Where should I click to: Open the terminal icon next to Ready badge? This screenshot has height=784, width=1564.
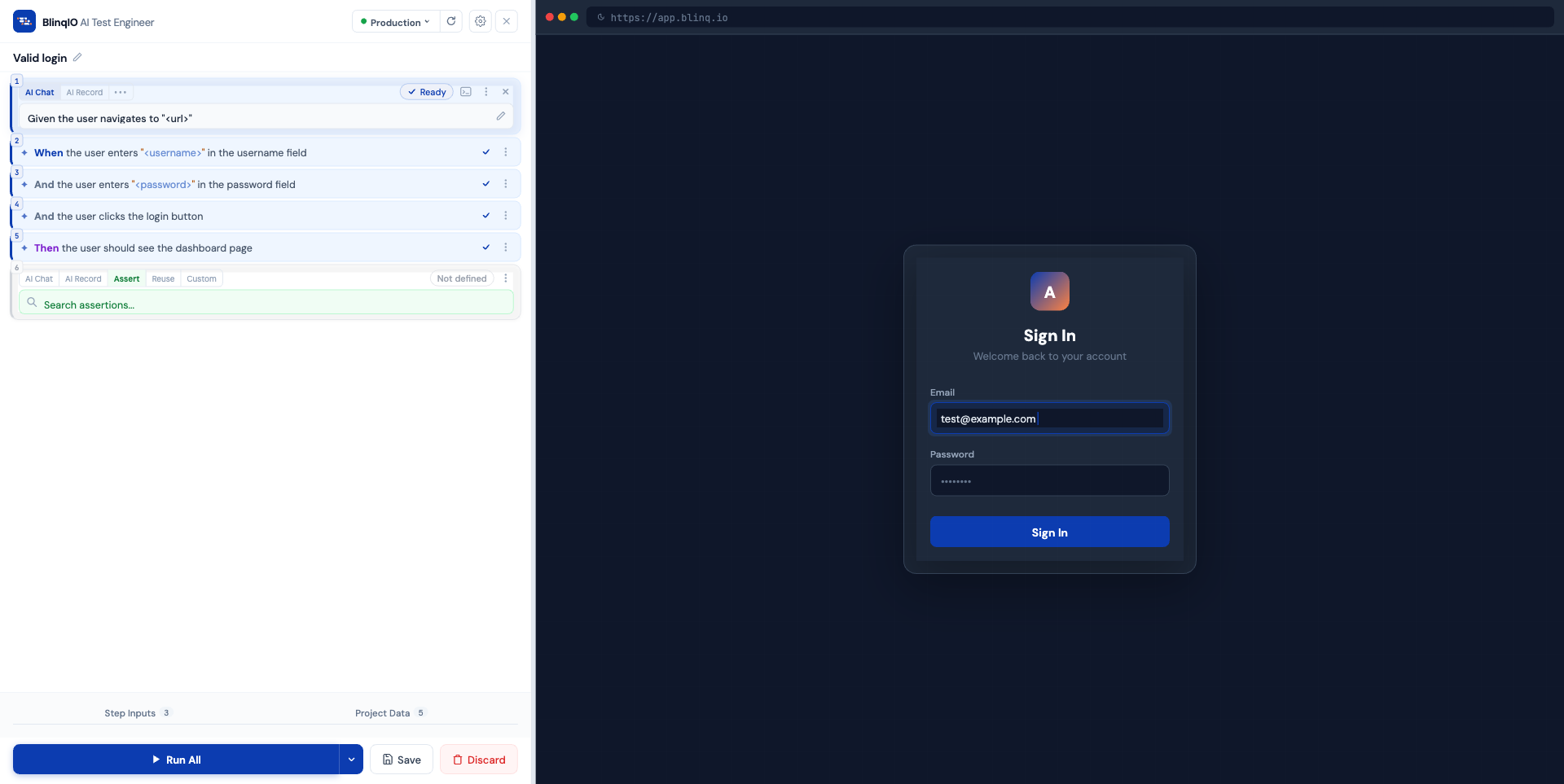click(466, 92)
